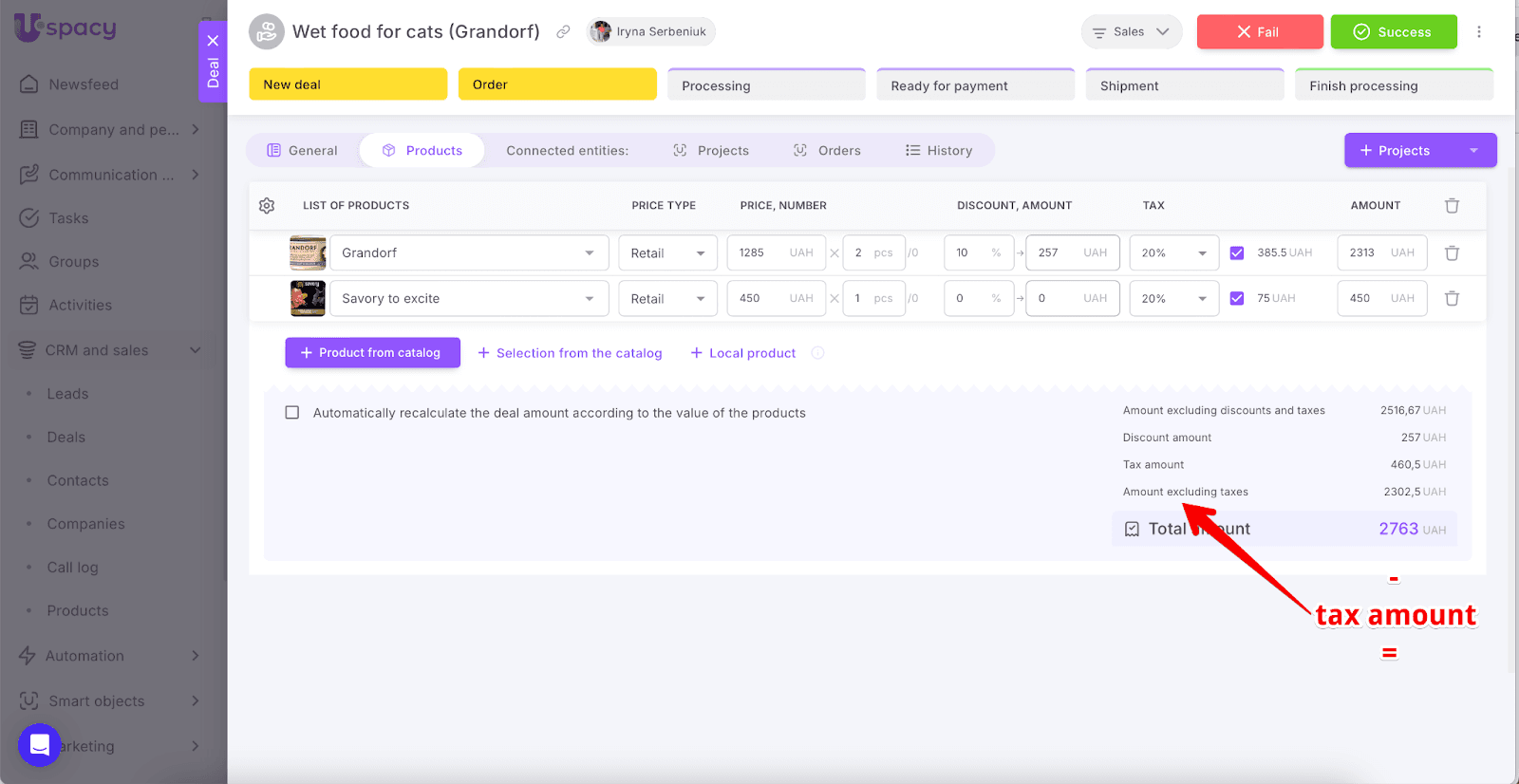Delete the Savory to excite row
The image size is (1519, 784).
tap(1452, 299)
